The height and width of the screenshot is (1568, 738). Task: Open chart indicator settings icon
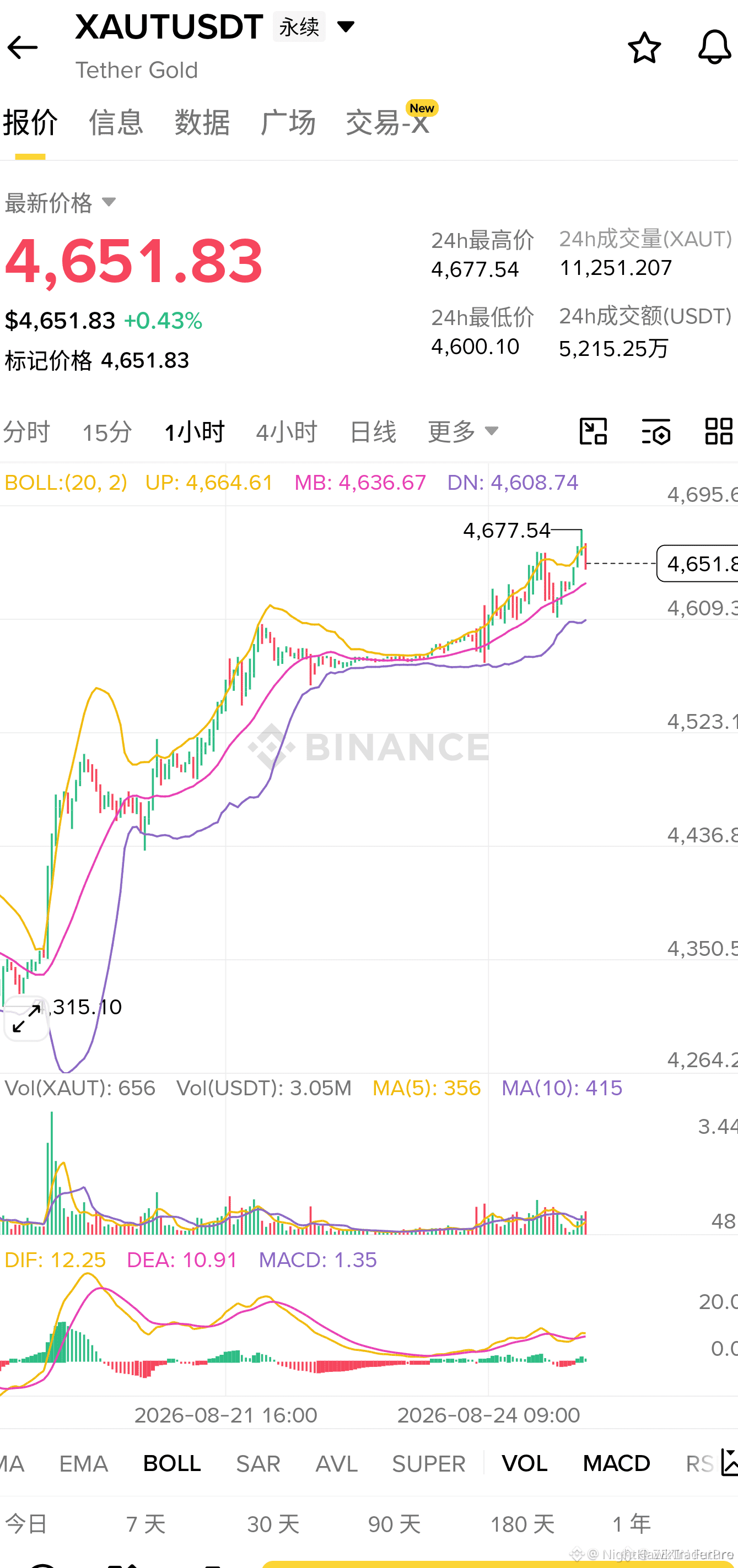click(x=656, y=431)
